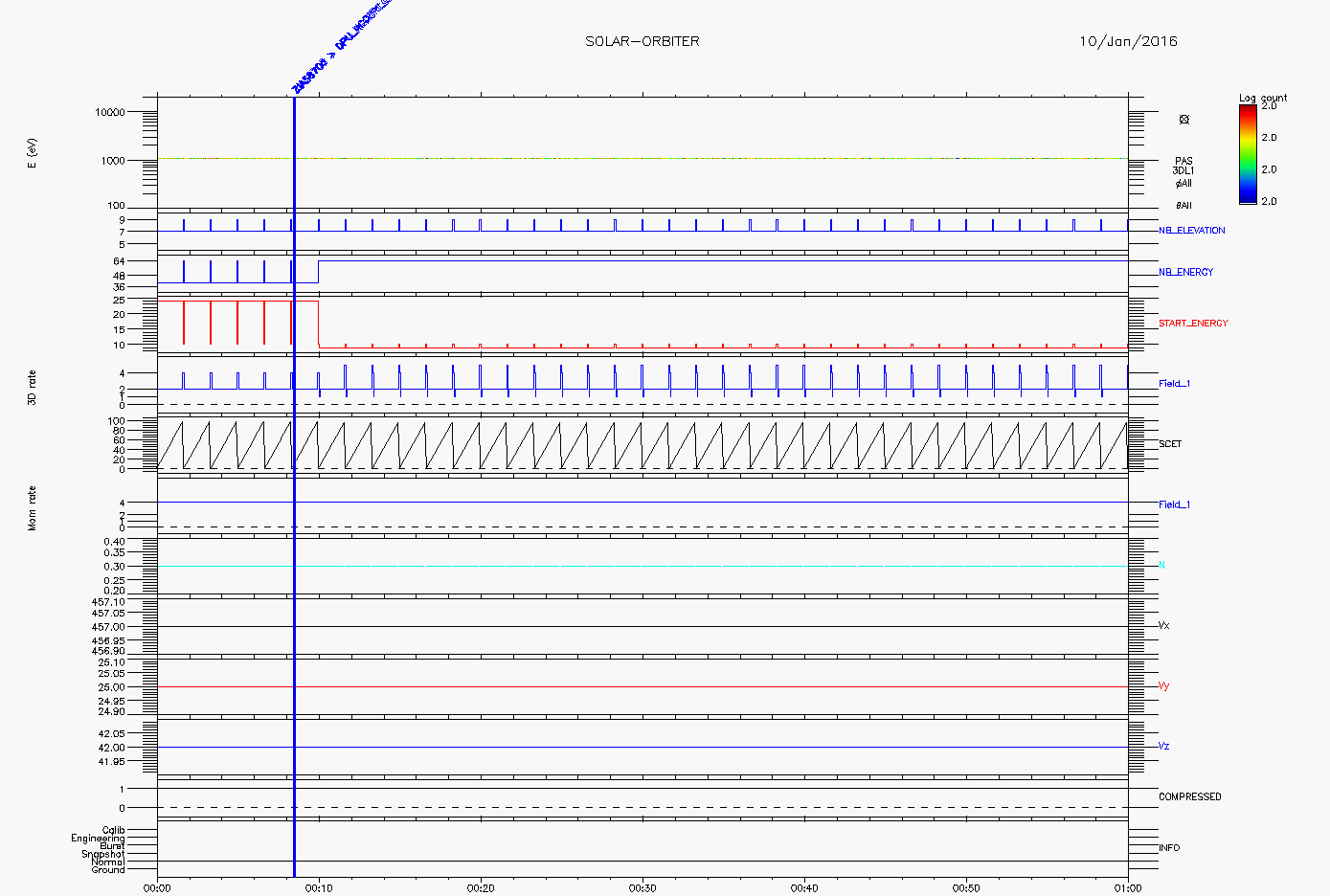This screenshot has height=896, width=1330.
Task: Click the 01:00 time axis label
Action: coord(1128,888)
